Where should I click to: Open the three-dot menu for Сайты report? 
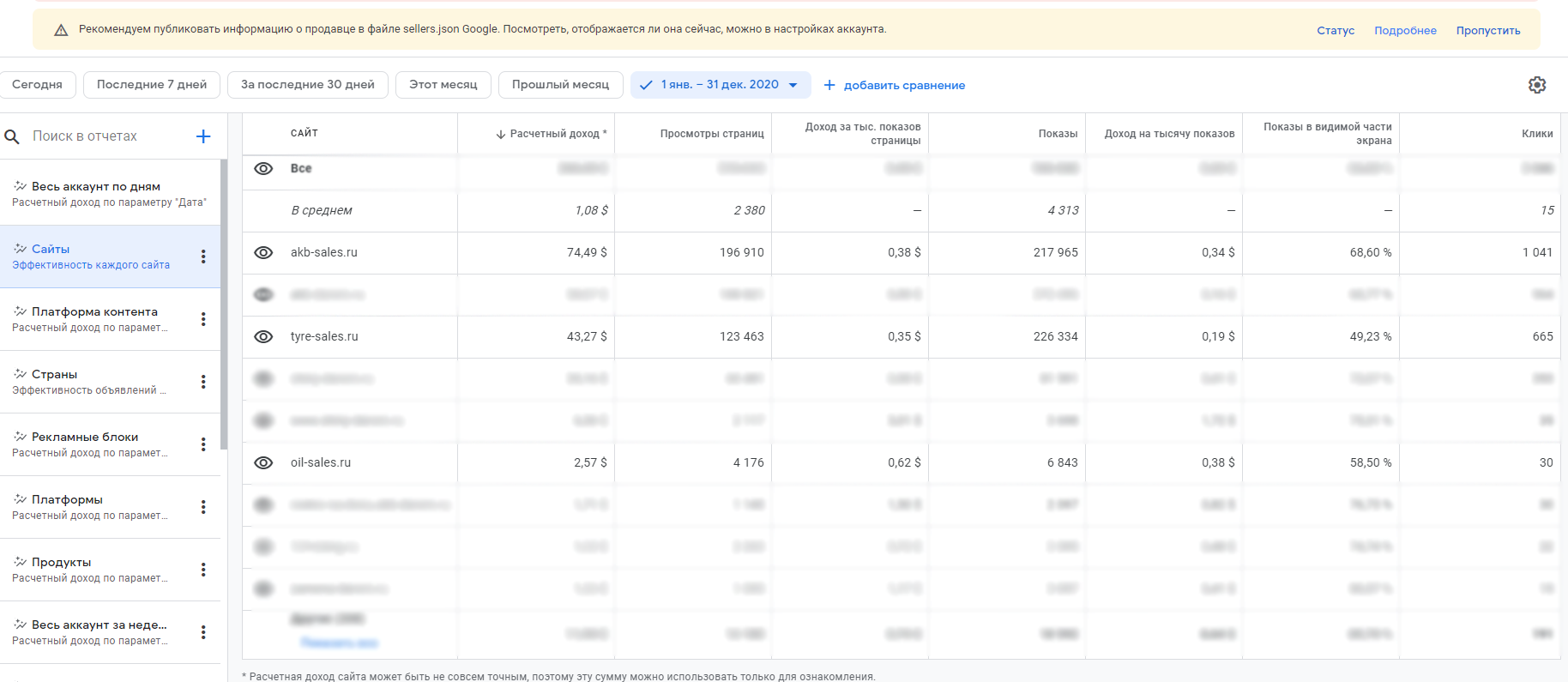(x=203, y=257)
